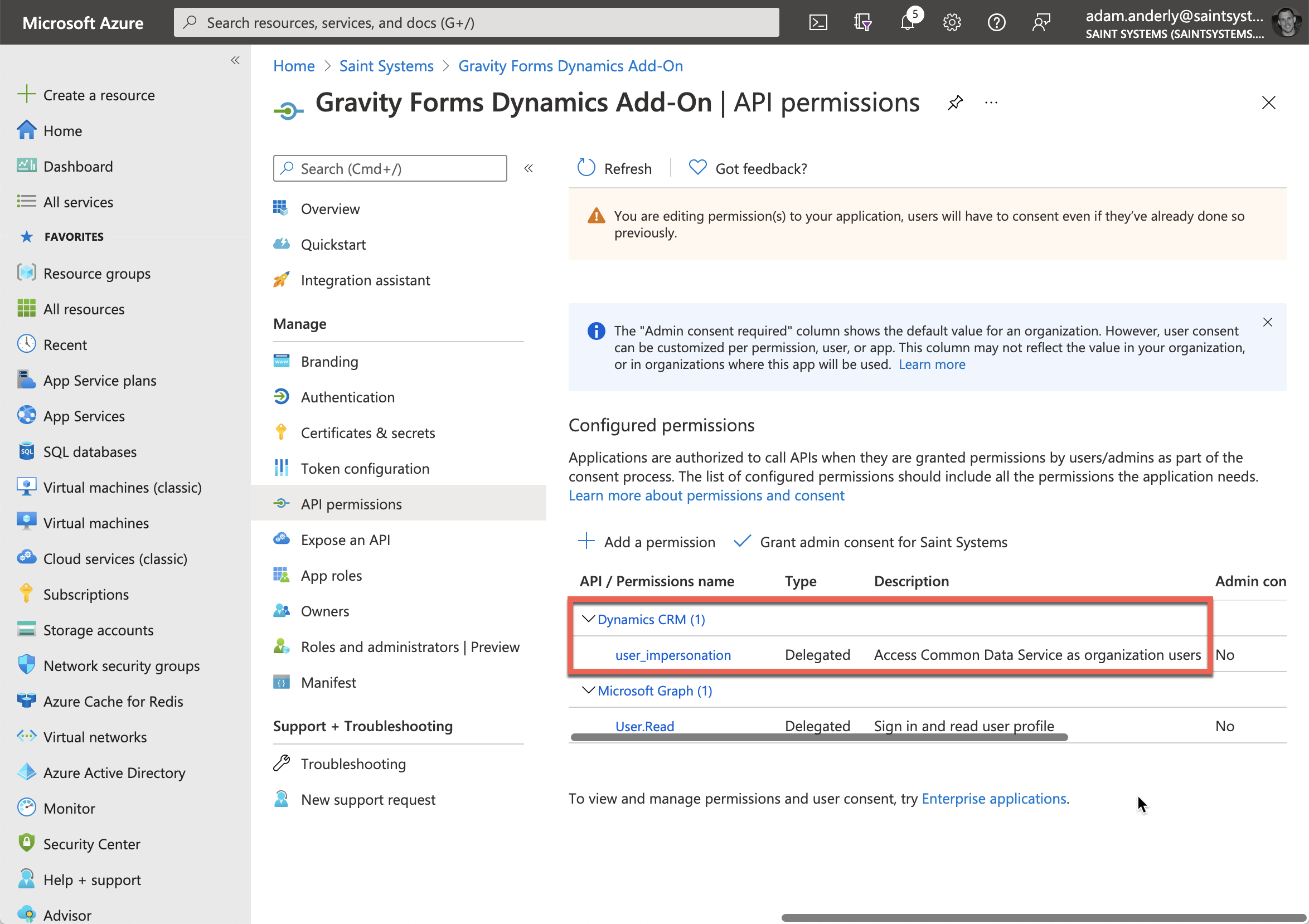Viewport: 1309px width, 924px height.
Task: Click the Certificates & secrets key icon
Action: [x=281, y=432]
